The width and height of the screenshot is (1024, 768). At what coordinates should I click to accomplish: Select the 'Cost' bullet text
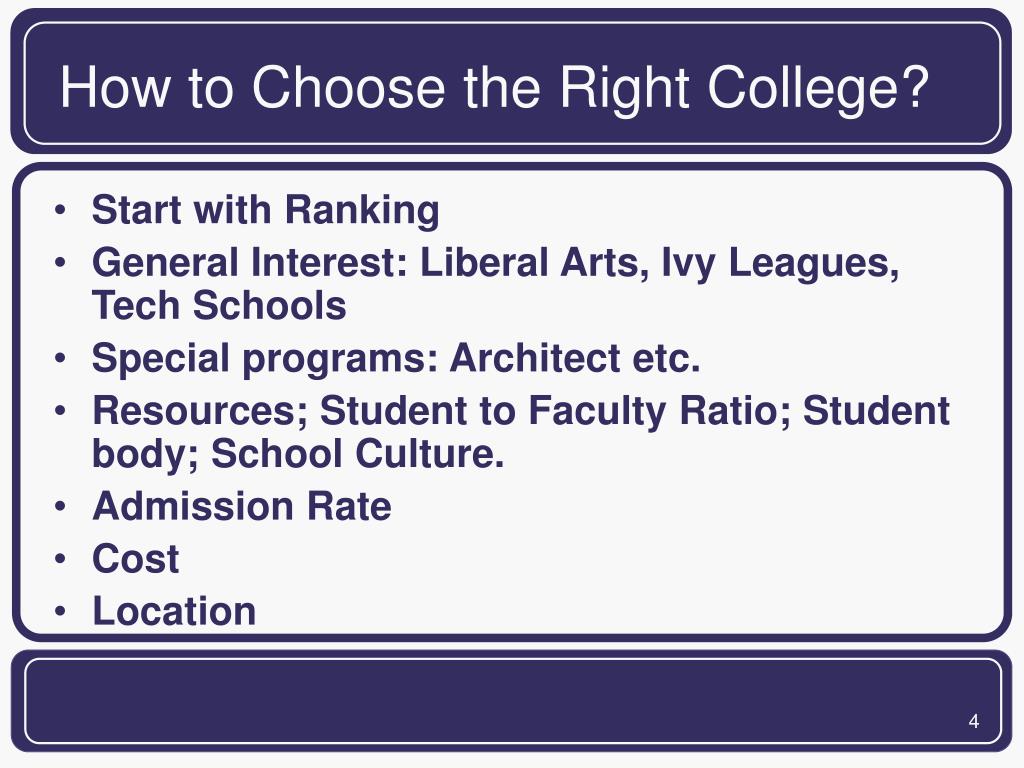pyautogui.click(x=135, y=559)
